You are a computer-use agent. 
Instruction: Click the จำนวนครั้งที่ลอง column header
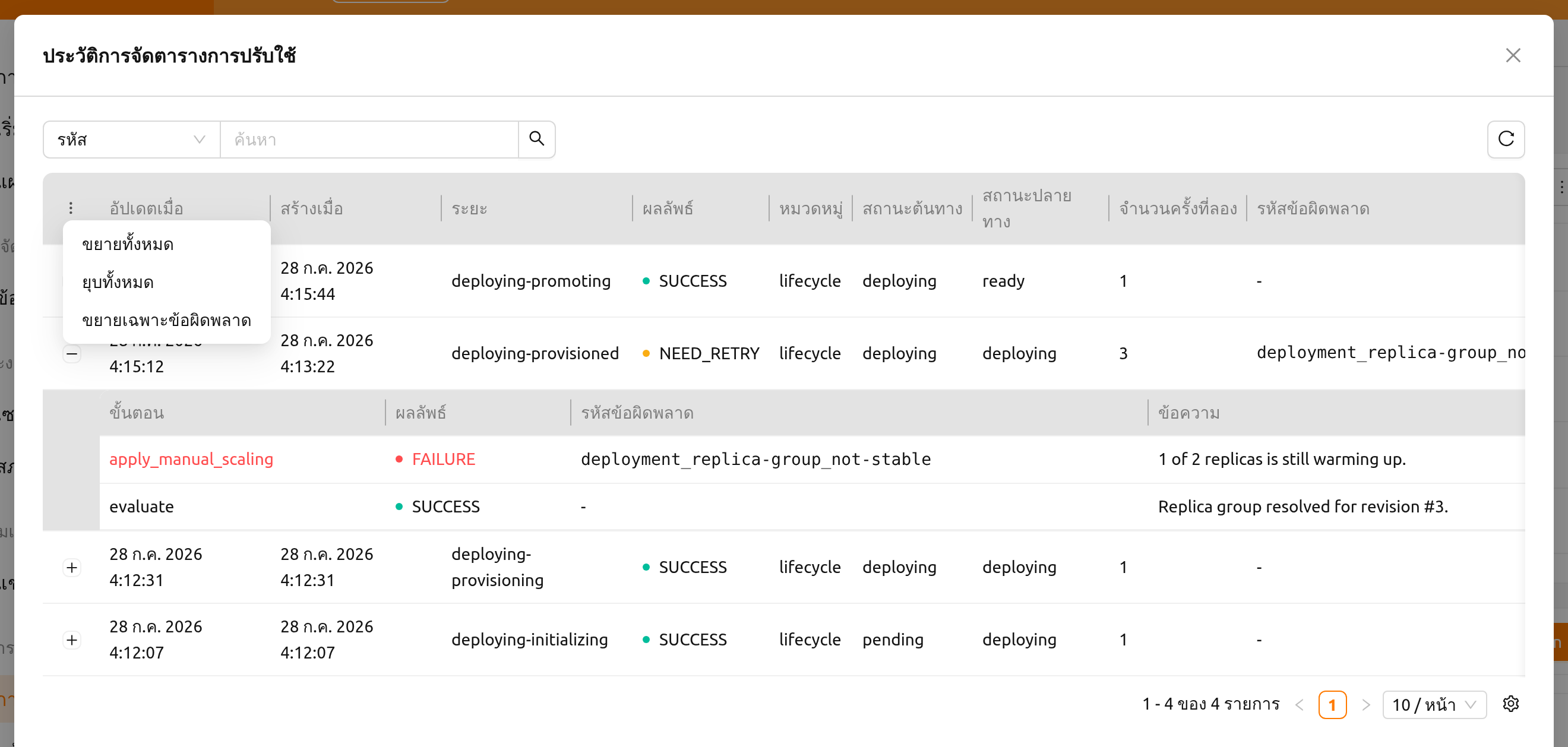[x=1178, y=208]
